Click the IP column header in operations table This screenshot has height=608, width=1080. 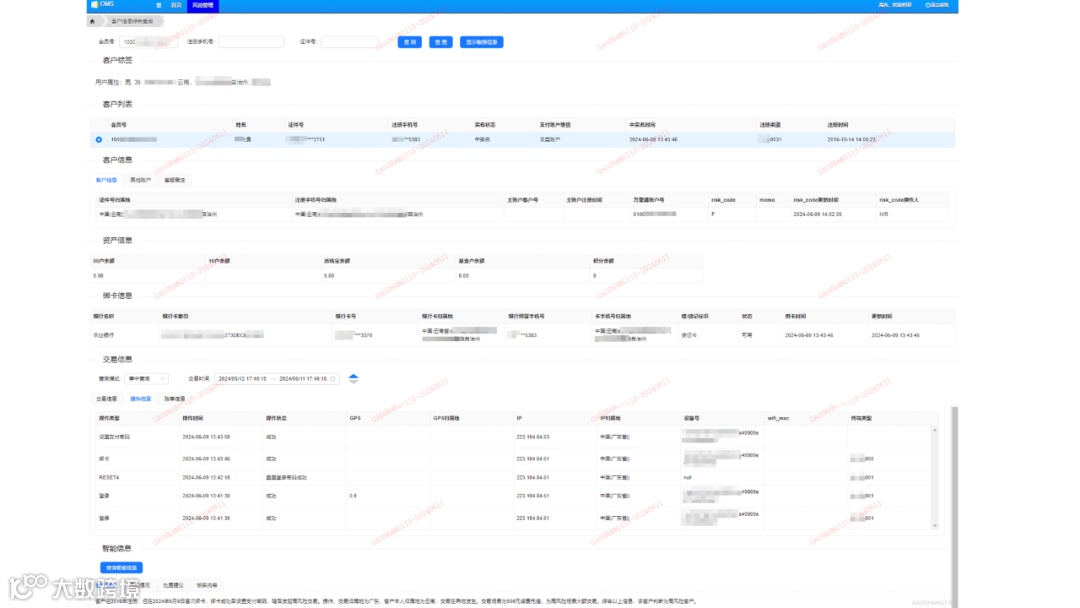click(519, 418)
